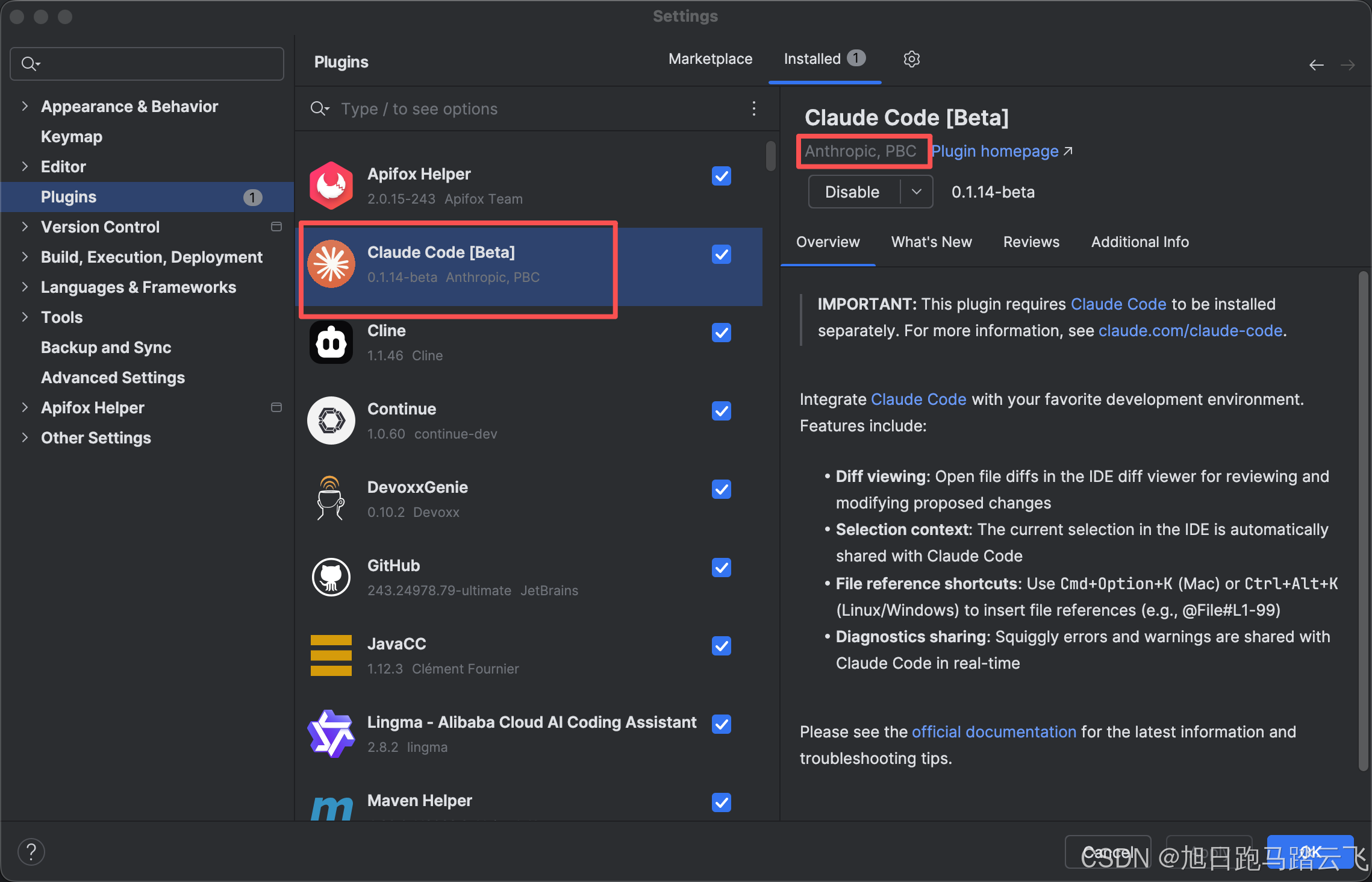Toggle the DevoxxGenie plugin checkbox
Image resolution: width=1372 pixels, height=882 pixels.
tap(721, 489)
